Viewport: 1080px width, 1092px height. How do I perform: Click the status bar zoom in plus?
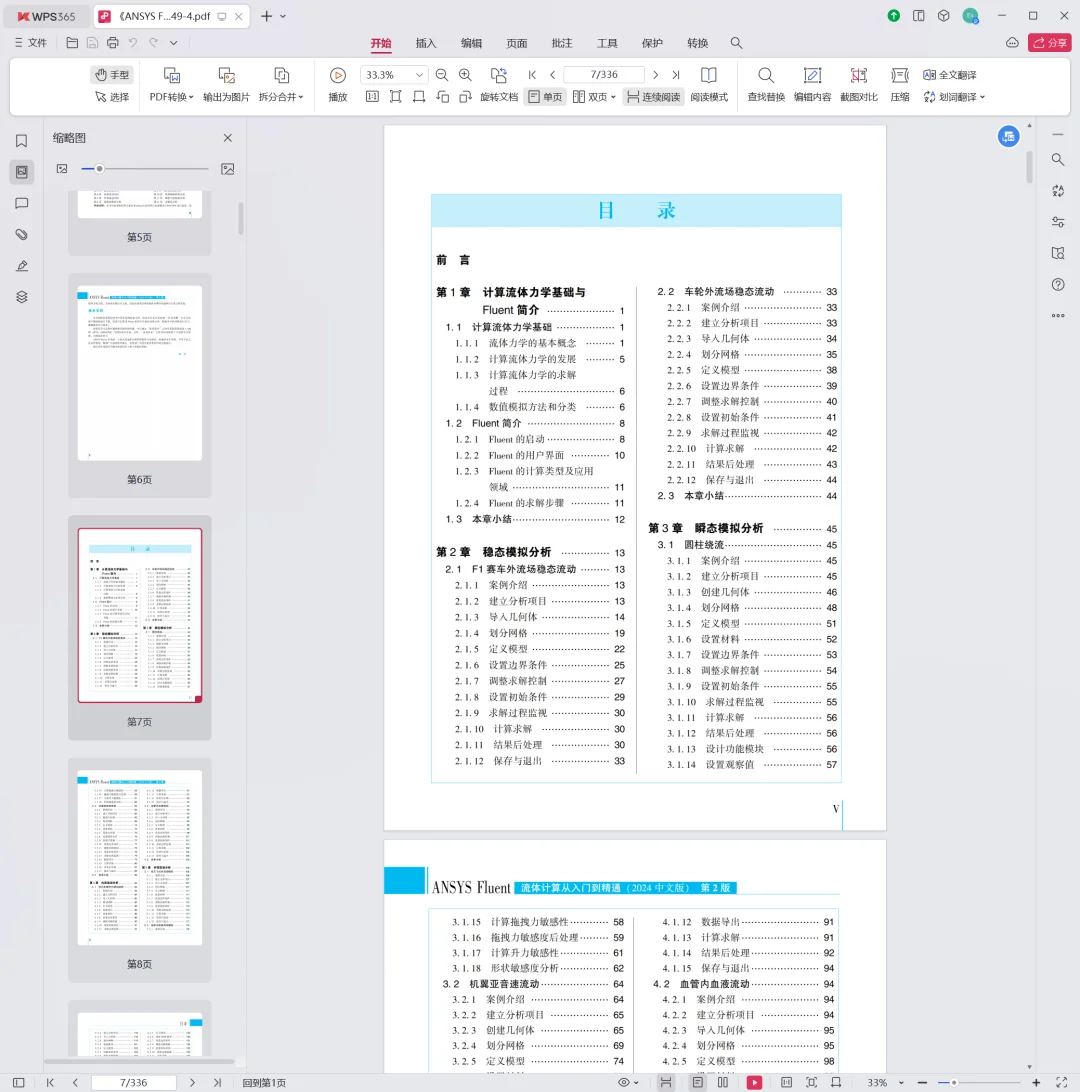pos(1036,1082)
